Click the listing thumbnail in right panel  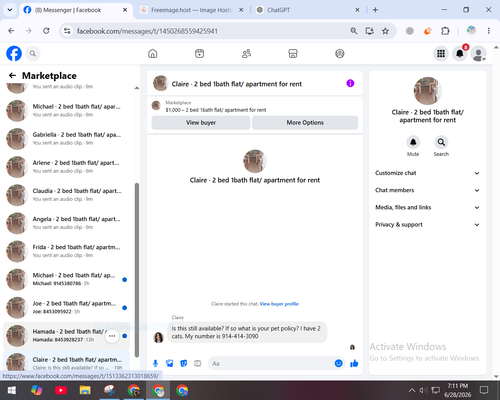[x=427, y=91]
